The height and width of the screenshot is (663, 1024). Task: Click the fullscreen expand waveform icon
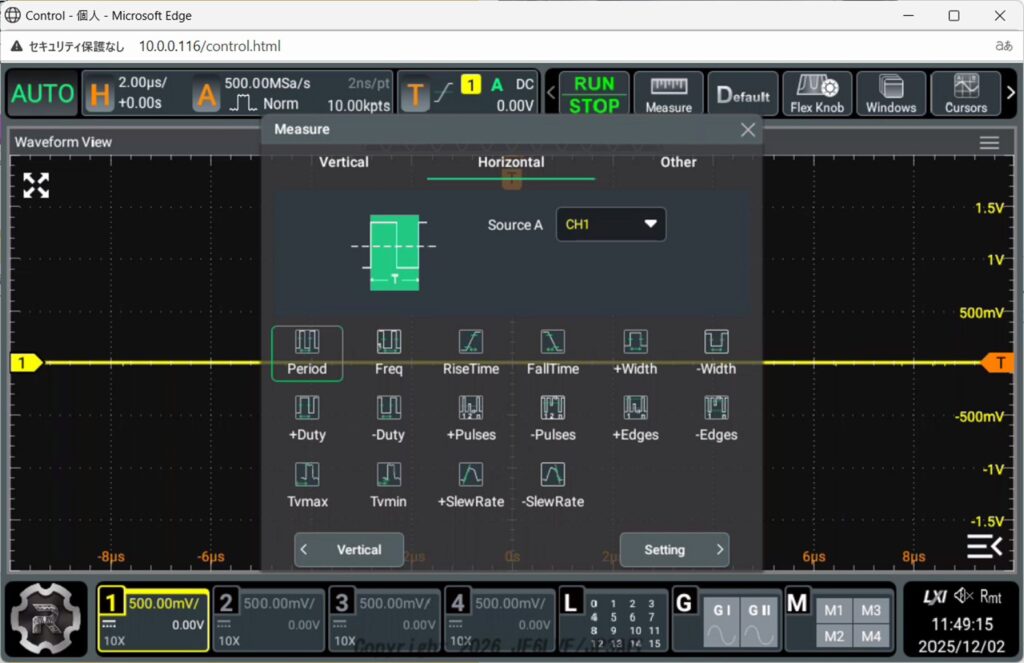point(37,185)
